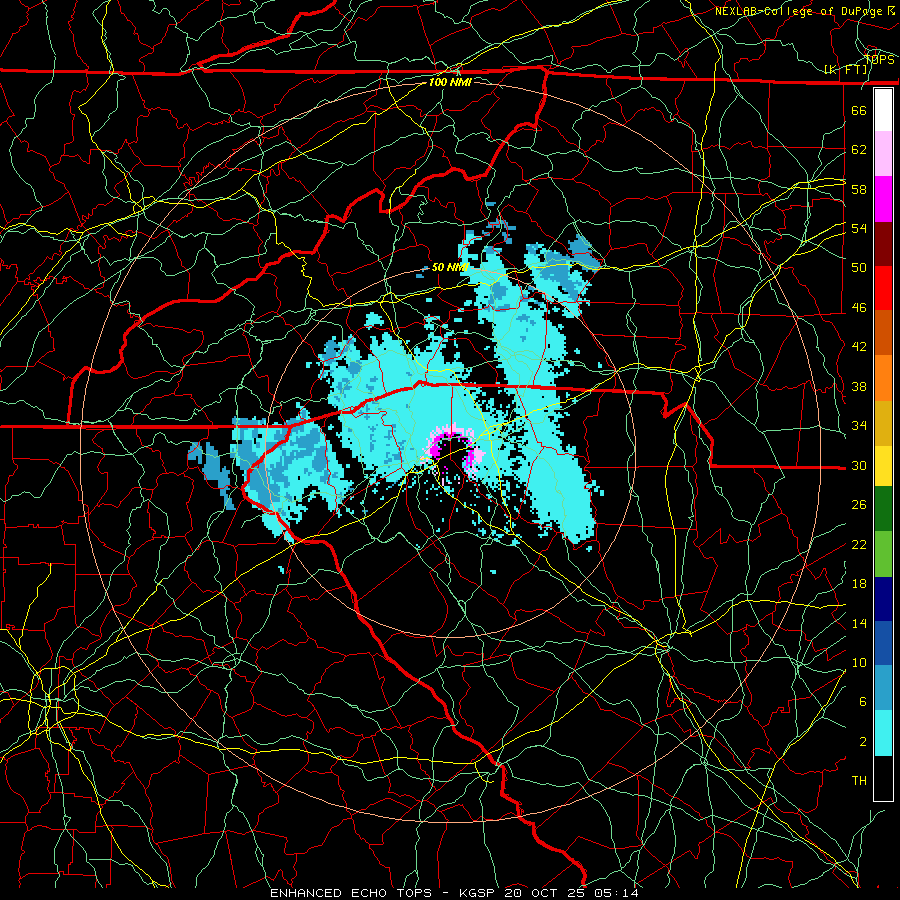The image size is (900, 900).
Task: Click the white 66 kft legend swatch
Action: [x=883, y=110]
